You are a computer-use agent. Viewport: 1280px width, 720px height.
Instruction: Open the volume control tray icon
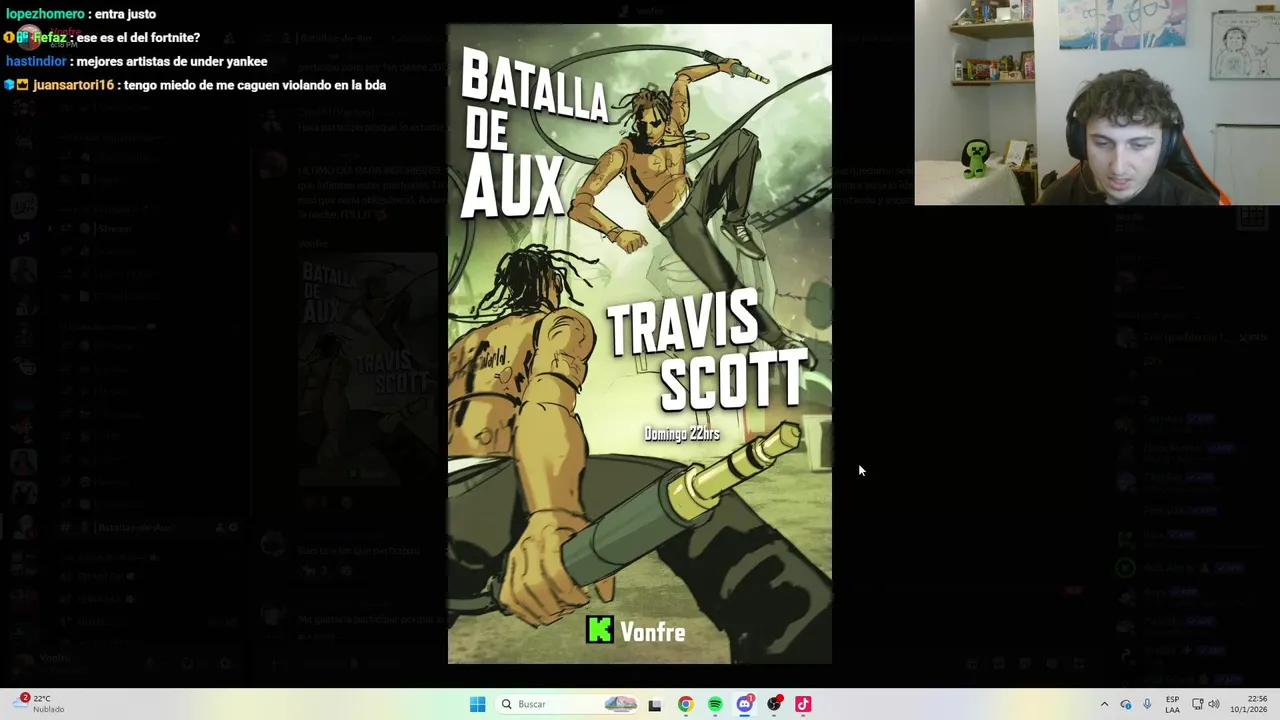pyautogui.click(x=1214, y=704)
